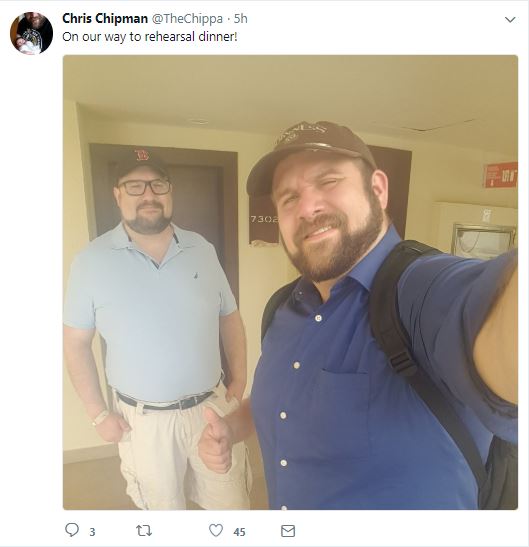Open Chris Chipman's profile avatar
This screenshot has height=547, width=529.
click(x=31, y=33)
